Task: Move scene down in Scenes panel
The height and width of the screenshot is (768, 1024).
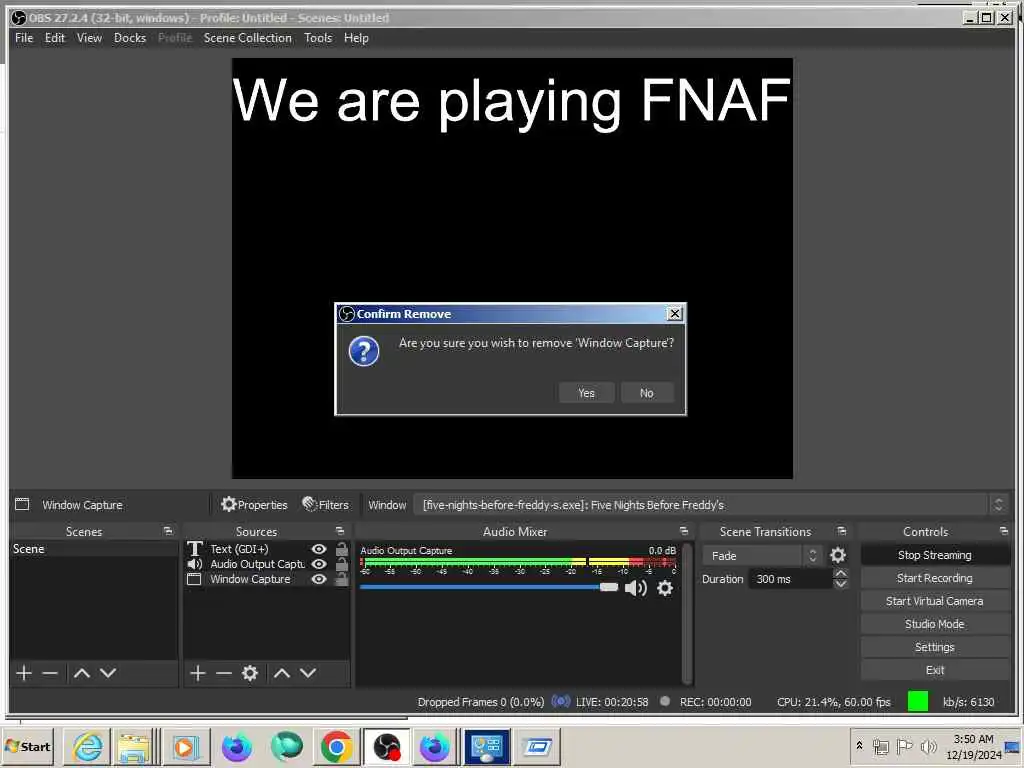Action: [108, 673]
